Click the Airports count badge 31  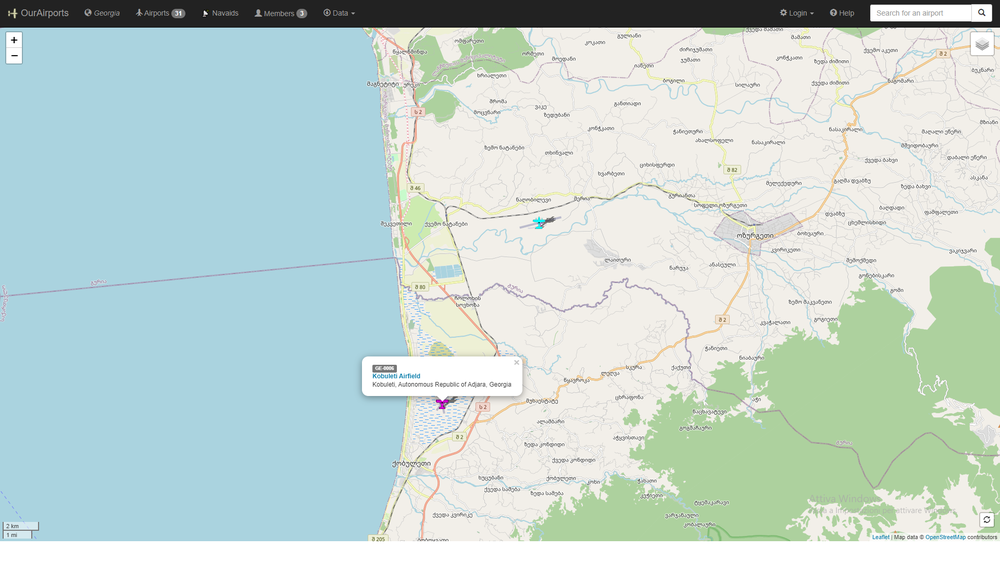tap(178, 13)
